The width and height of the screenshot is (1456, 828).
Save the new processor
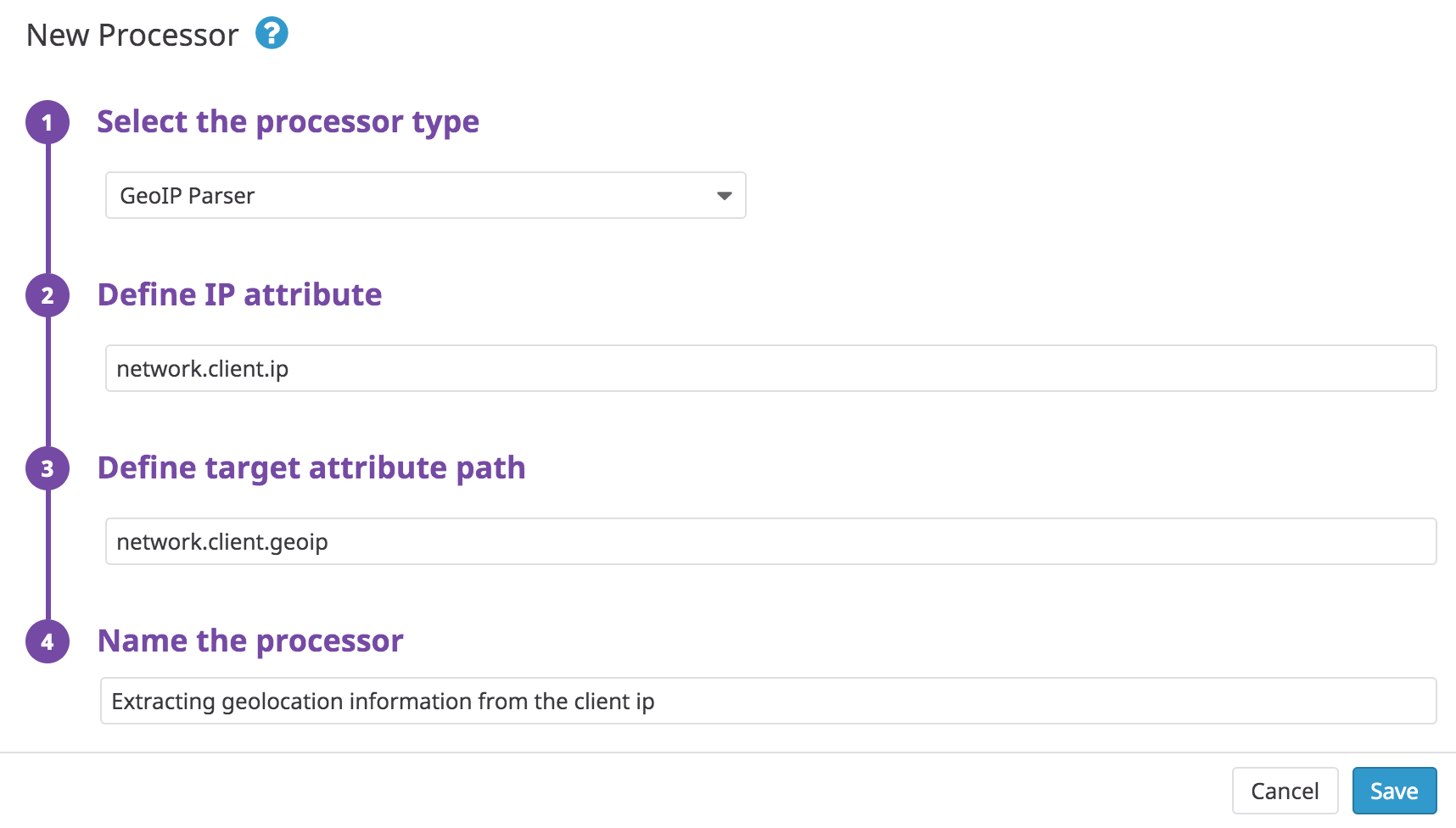[1393, 792]
